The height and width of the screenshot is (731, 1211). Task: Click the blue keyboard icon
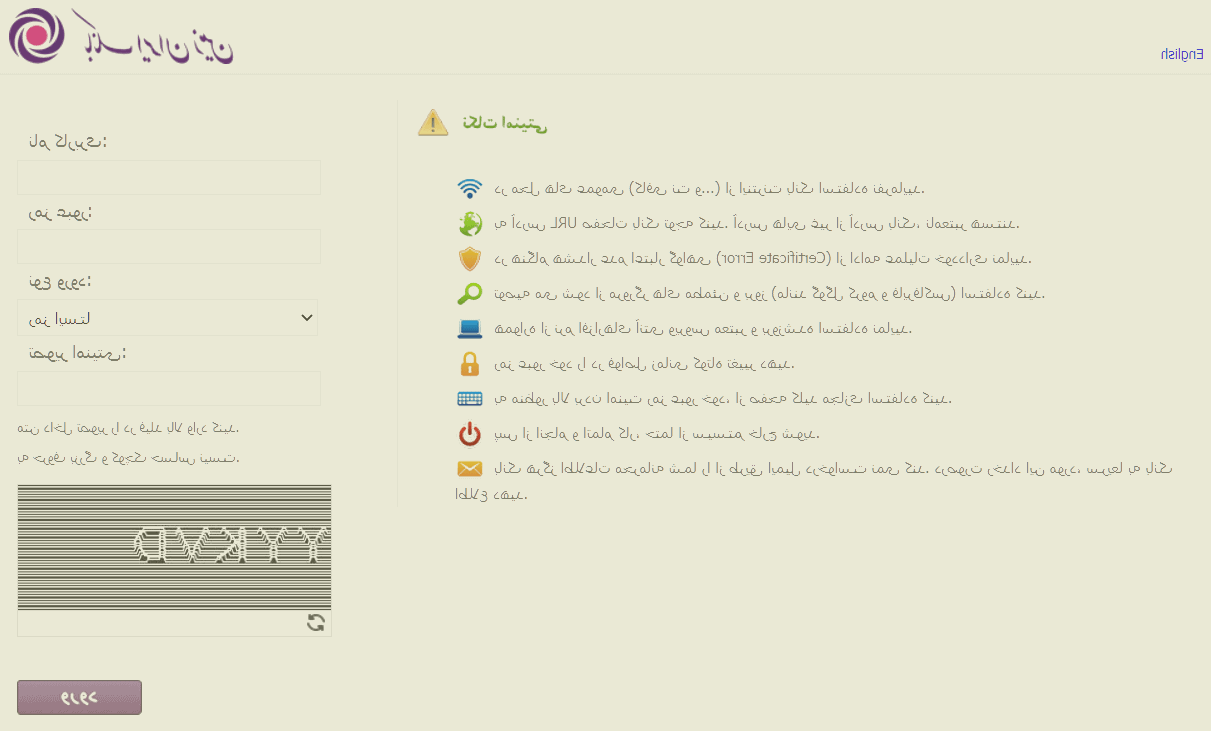(x=470, y=399)
